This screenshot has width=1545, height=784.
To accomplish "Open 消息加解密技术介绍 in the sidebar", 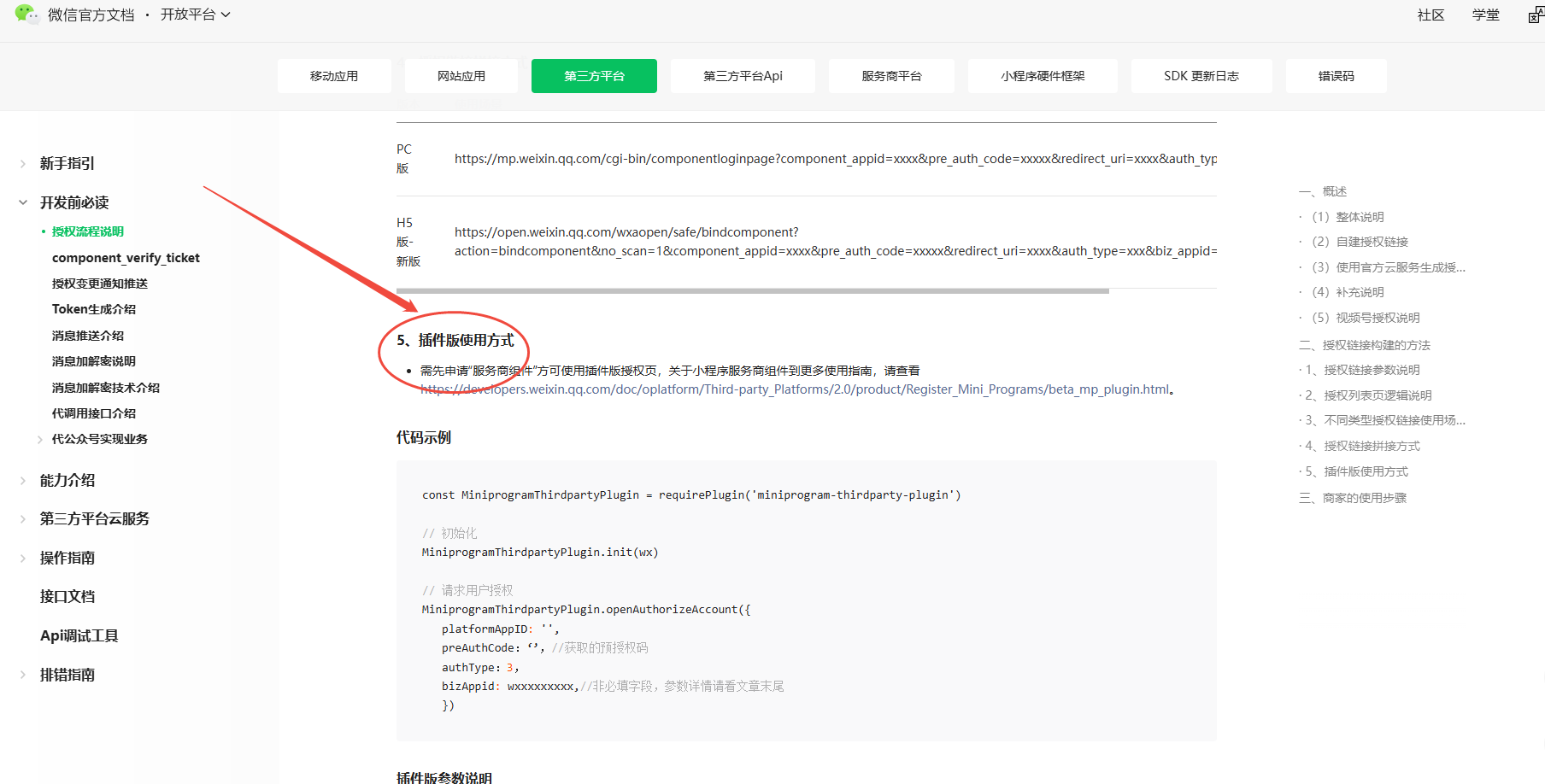I will [105, 388].
